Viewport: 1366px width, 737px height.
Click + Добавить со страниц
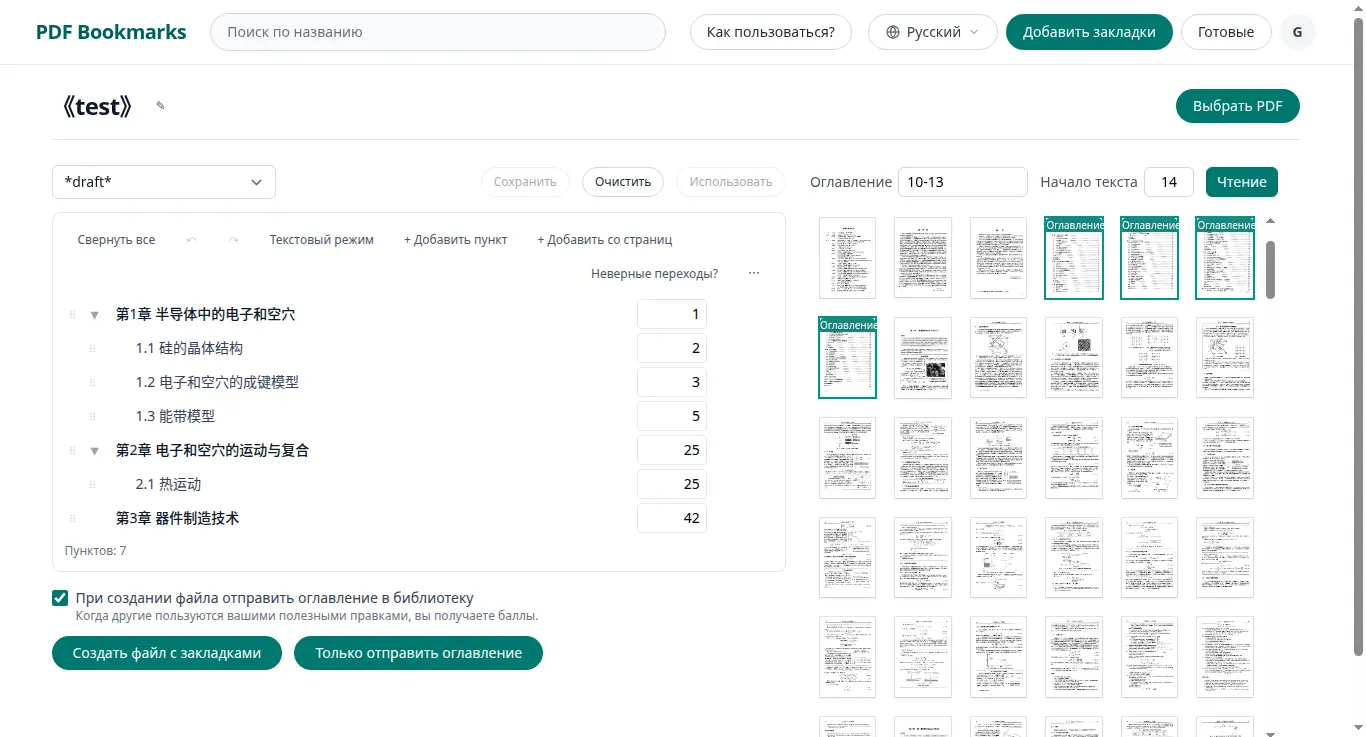point(605,240)
